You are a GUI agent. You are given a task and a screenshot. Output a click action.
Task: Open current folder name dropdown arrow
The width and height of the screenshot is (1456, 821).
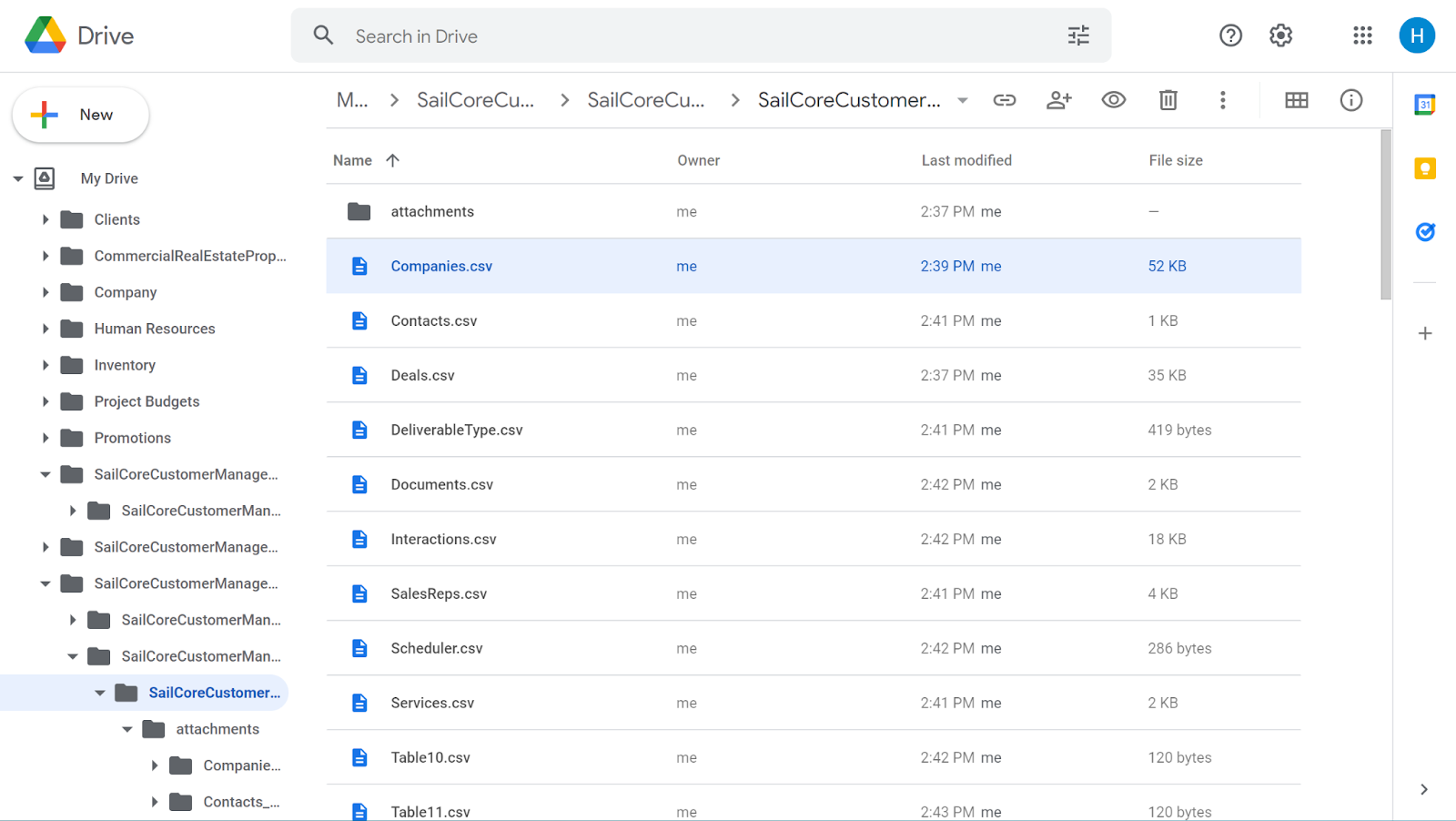(962, 100)
